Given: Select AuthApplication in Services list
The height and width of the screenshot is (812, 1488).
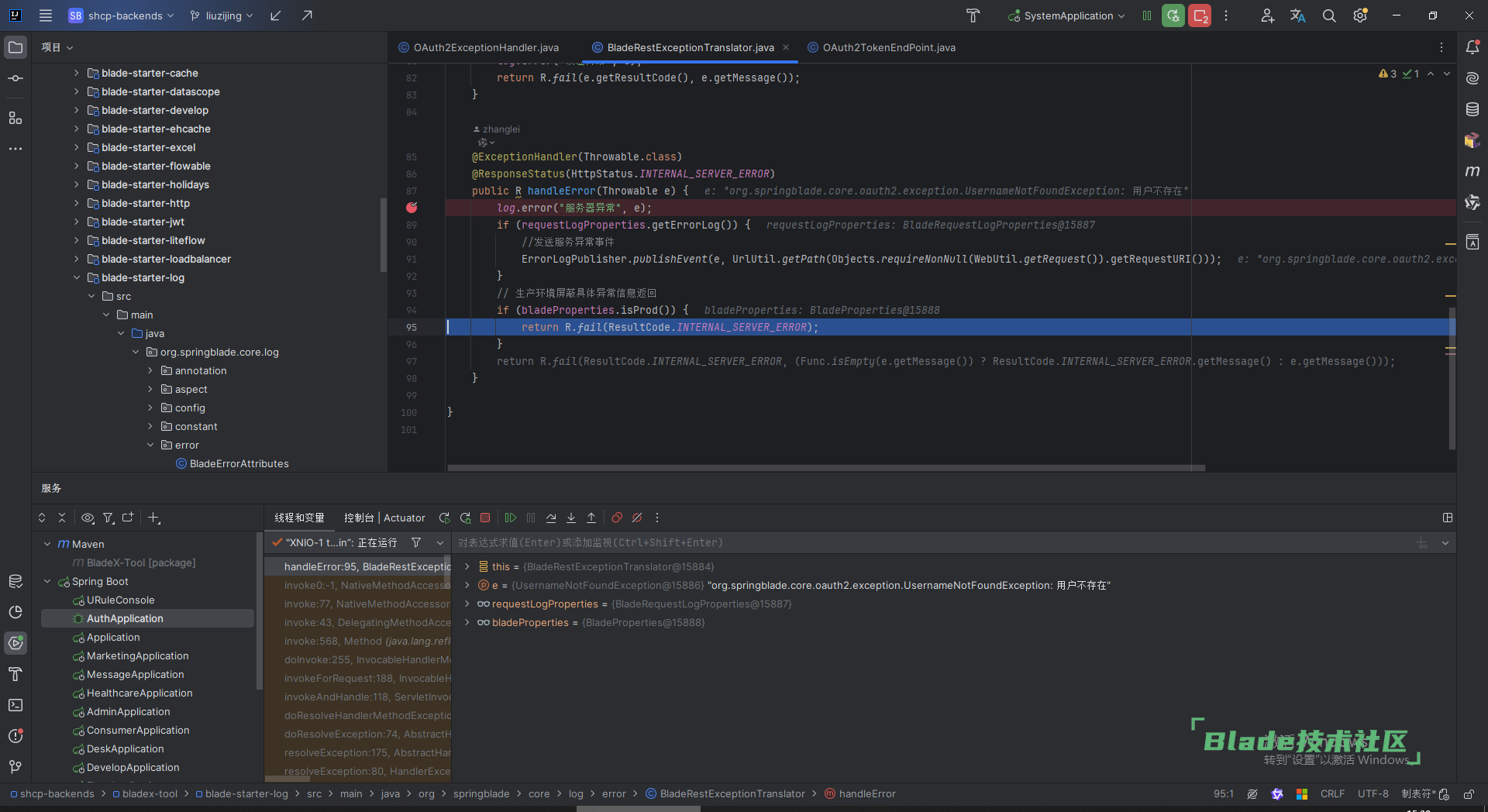Looking at the screenshot, I should coord(147,618).
